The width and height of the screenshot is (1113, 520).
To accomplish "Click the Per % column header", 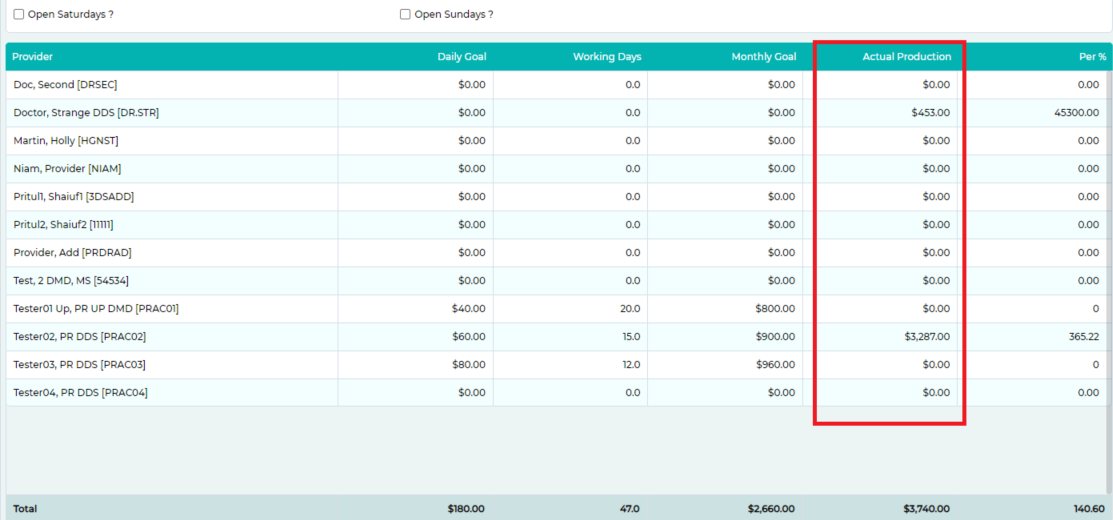I will point(1092,57).
